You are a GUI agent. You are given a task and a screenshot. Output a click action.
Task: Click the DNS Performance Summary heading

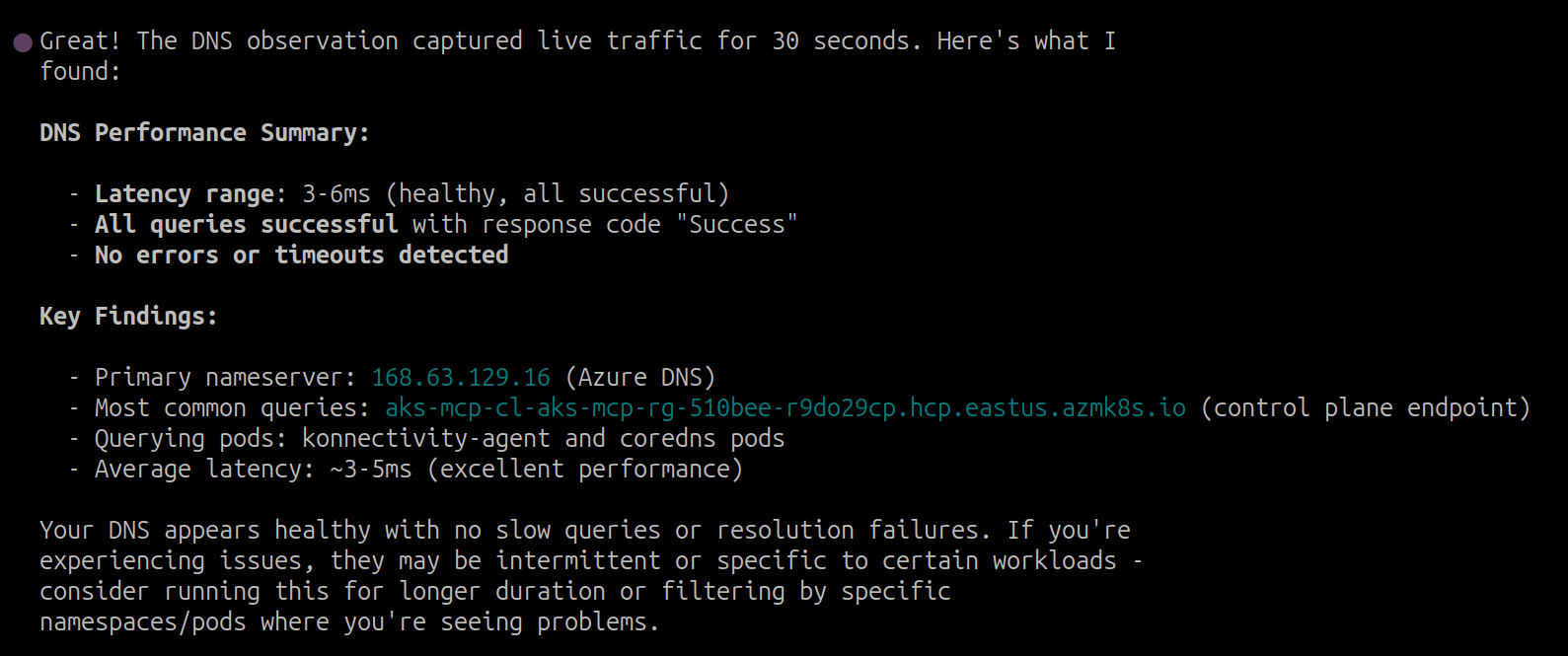click(204, 133)
